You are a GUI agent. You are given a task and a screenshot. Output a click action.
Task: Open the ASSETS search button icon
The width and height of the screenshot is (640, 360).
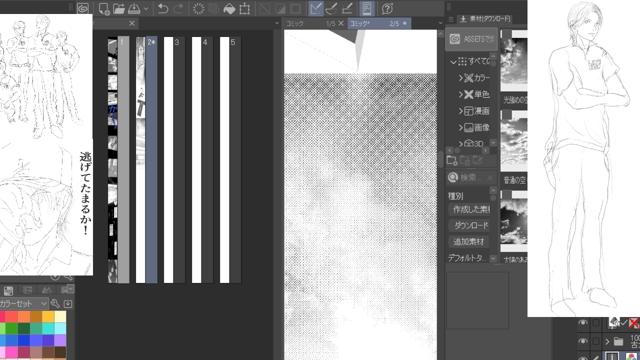[471, 39]
